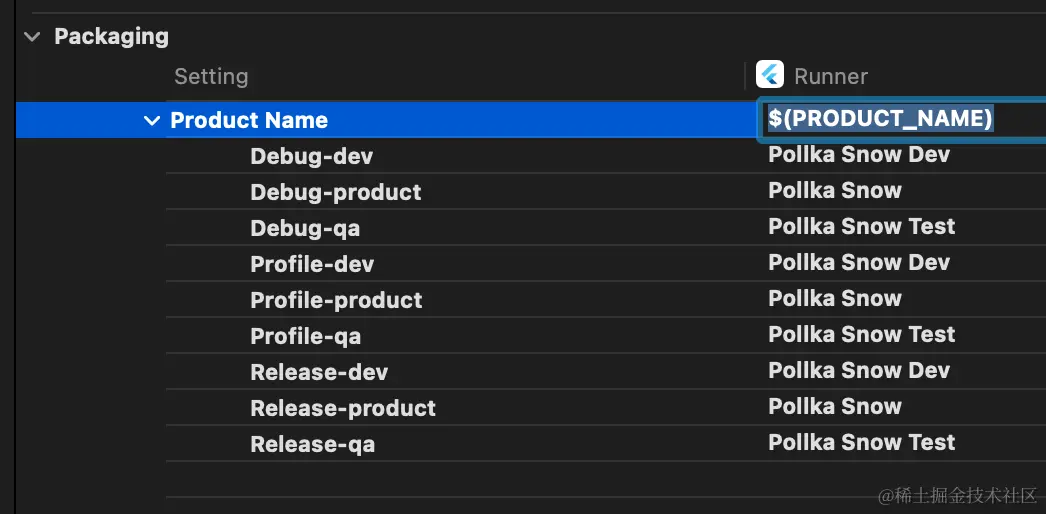Select the Debug-qa configuration row

tap(305, 228)
